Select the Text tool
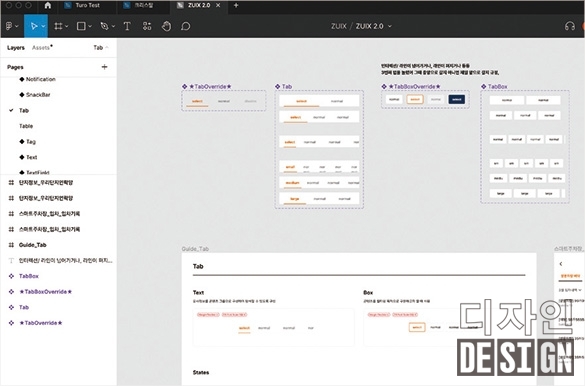 tap(127, 26)
